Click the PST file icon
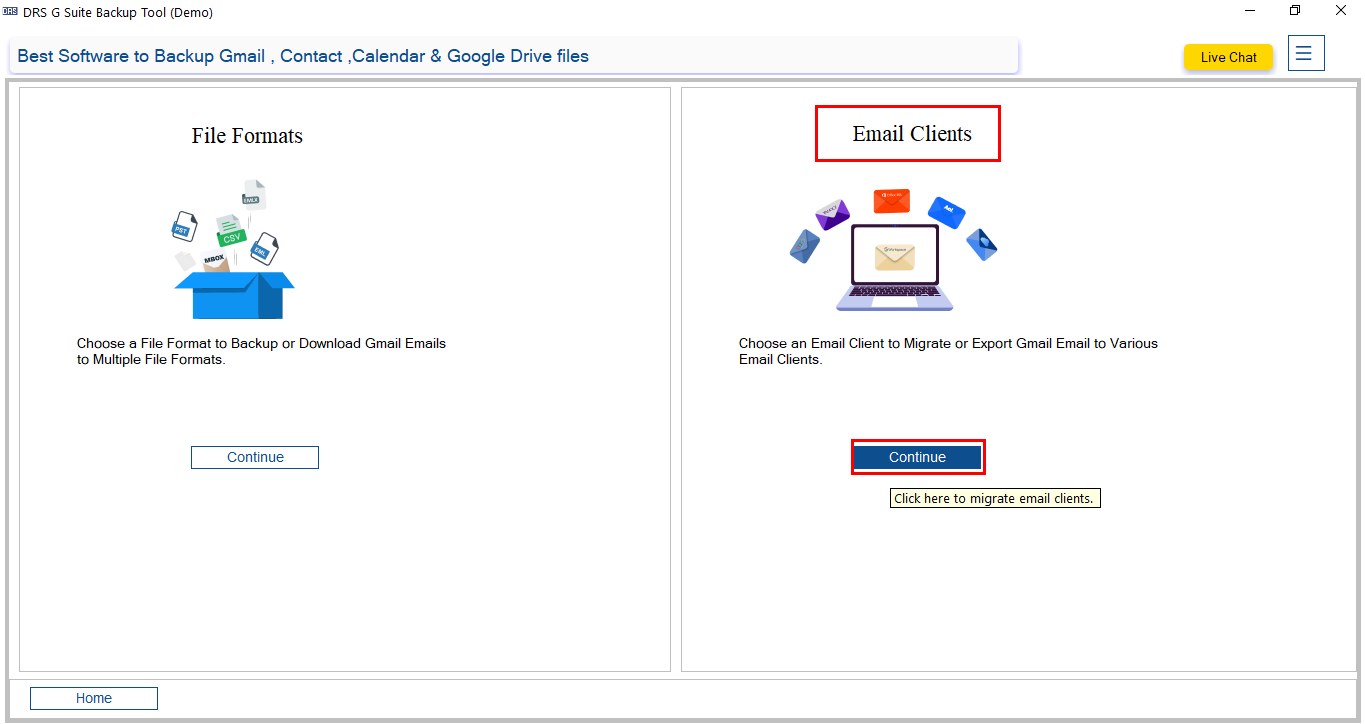Image resolution: width=1365 pixels, height=724 pixels. (182, 226)
